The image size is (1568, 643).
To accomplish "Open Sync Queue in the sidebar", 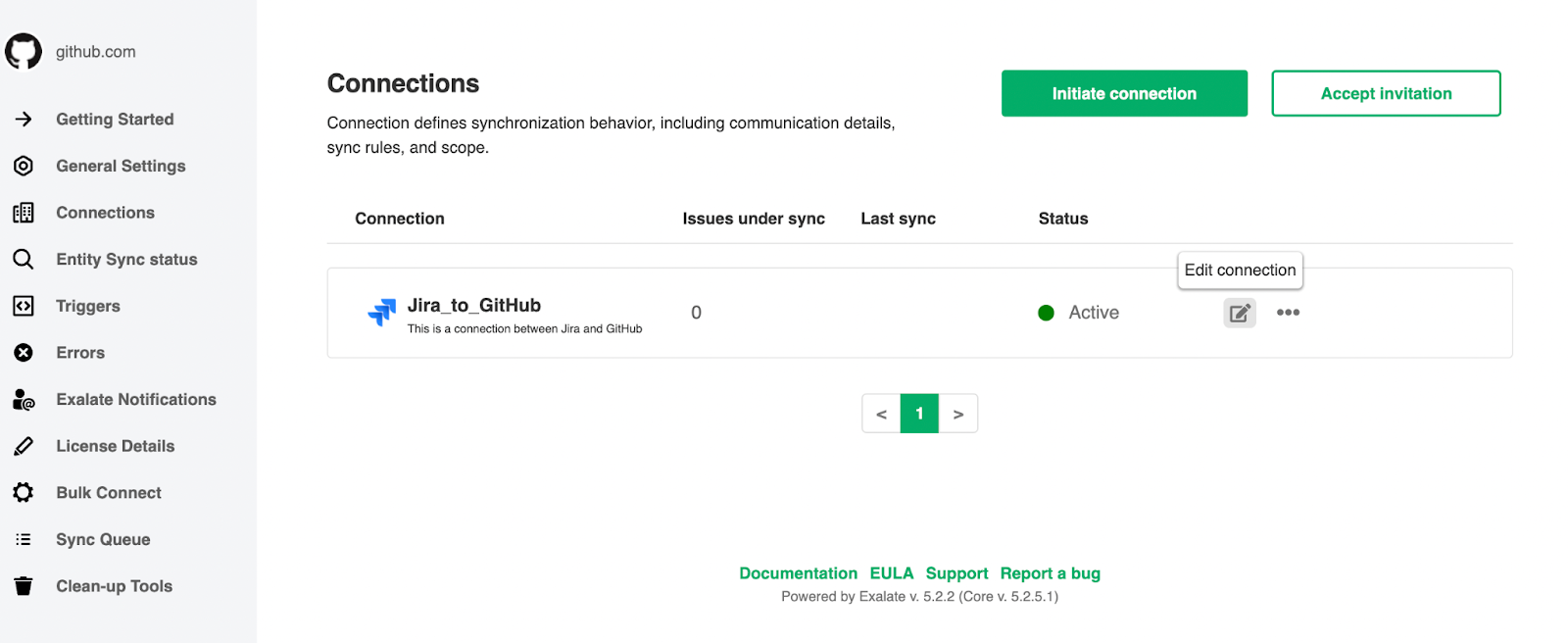I will pyautogui.click(x=103, y=539).
